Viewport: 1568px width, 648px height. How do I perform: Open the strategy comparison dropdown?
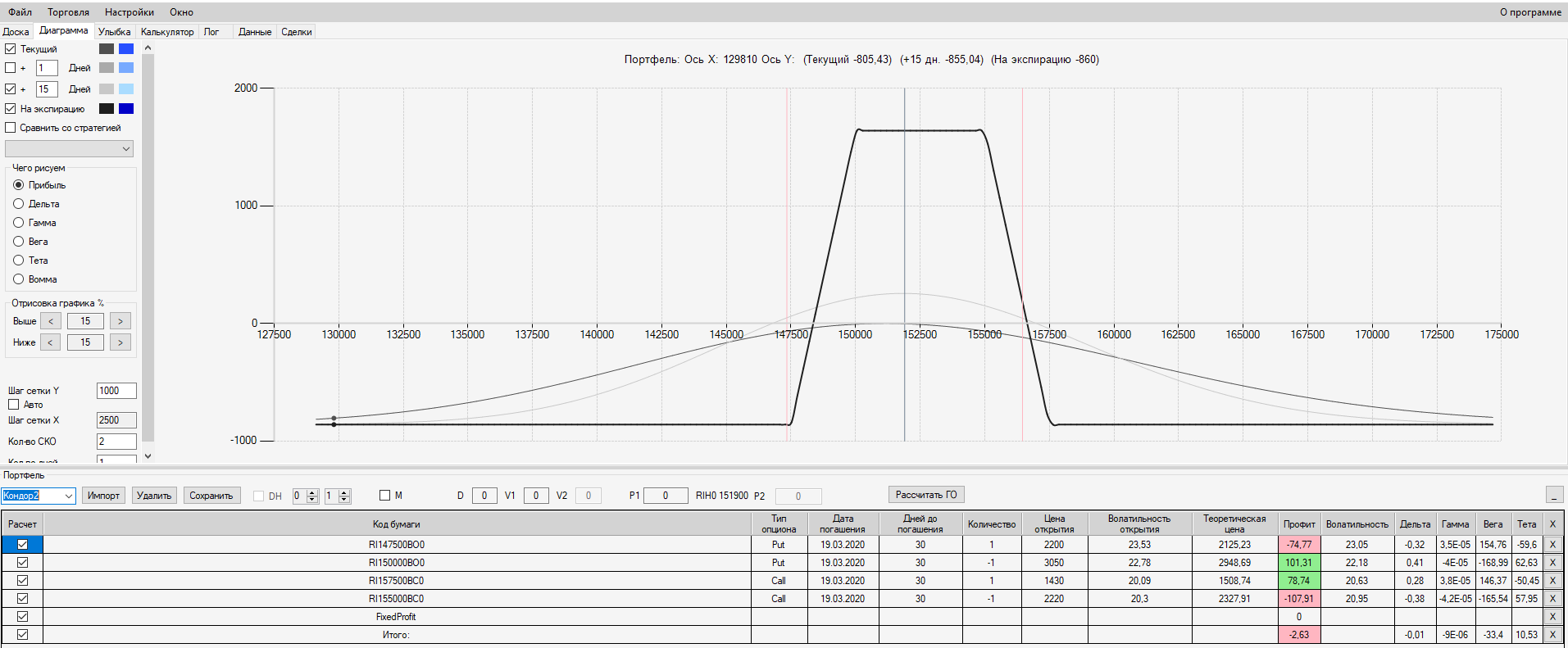(69, 148)
